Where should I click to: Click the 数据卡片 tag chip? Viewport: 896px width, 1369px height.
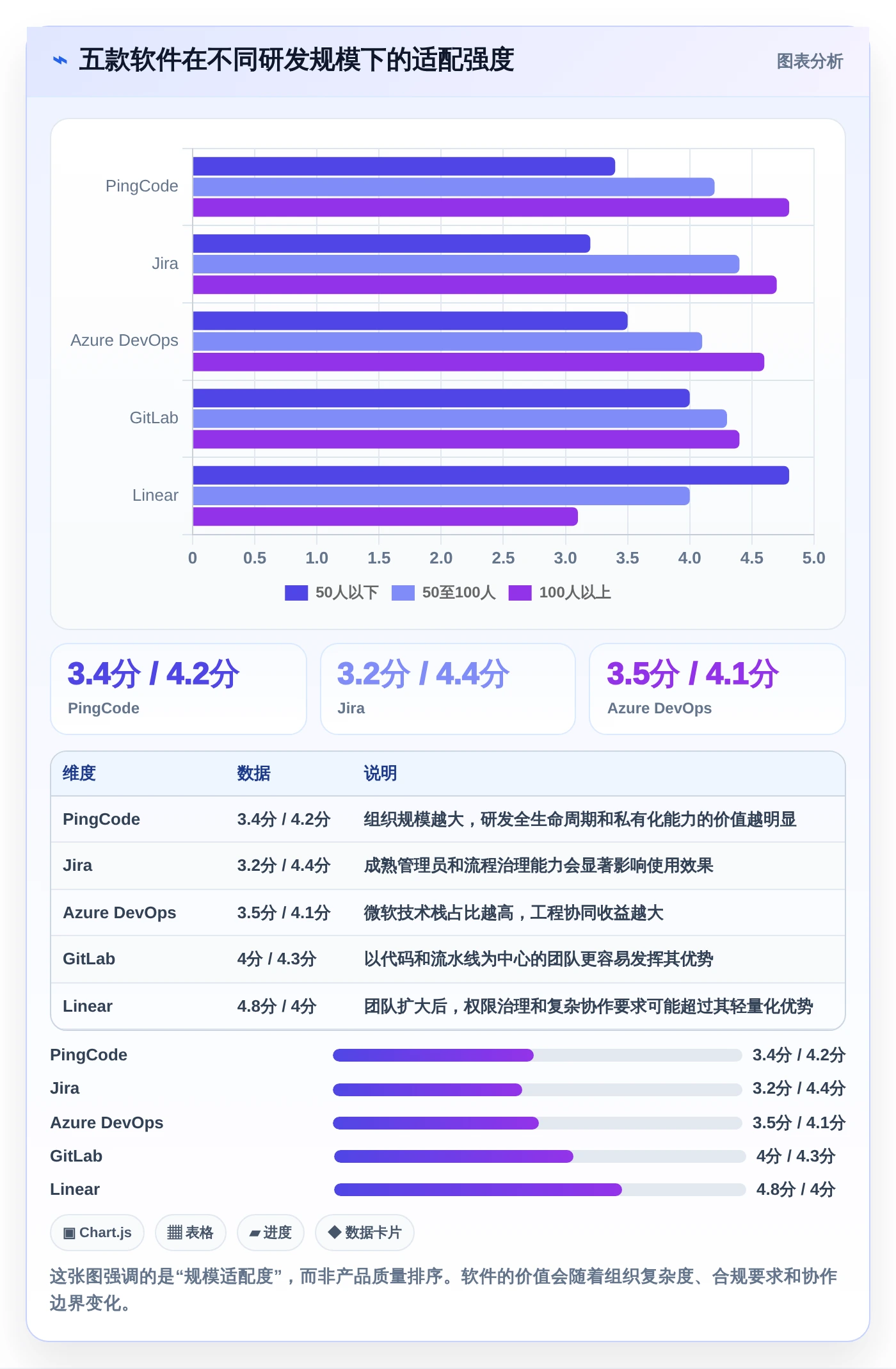coord(365,1233)
